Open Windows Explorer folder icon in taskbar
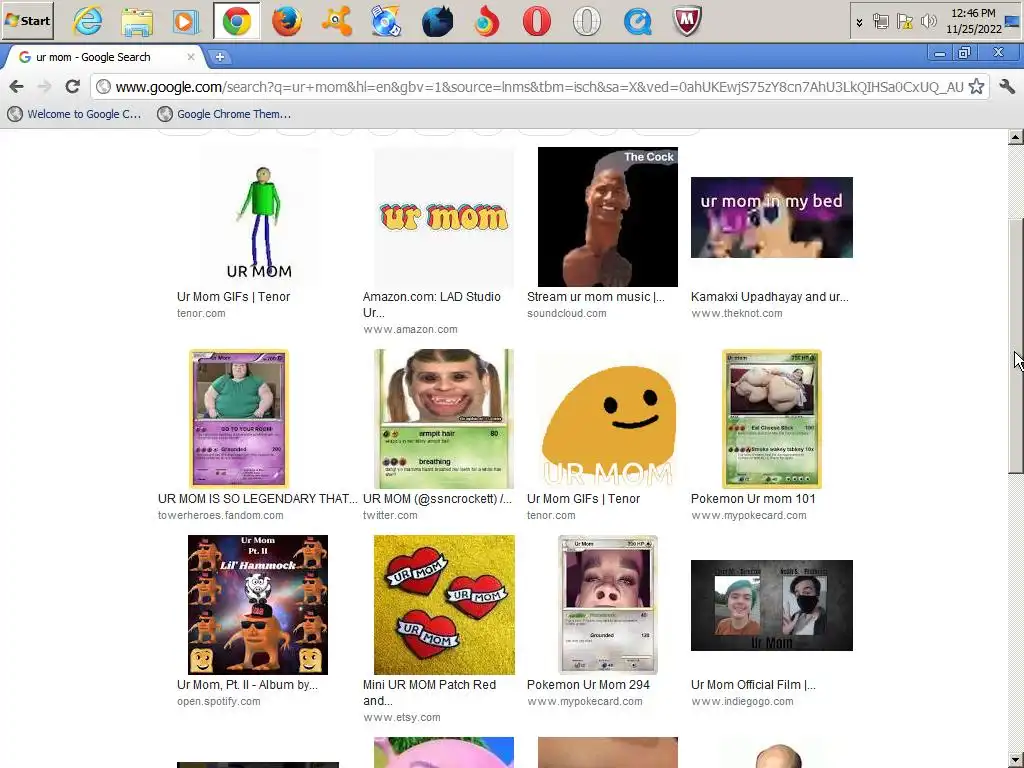 click(137, 22)
